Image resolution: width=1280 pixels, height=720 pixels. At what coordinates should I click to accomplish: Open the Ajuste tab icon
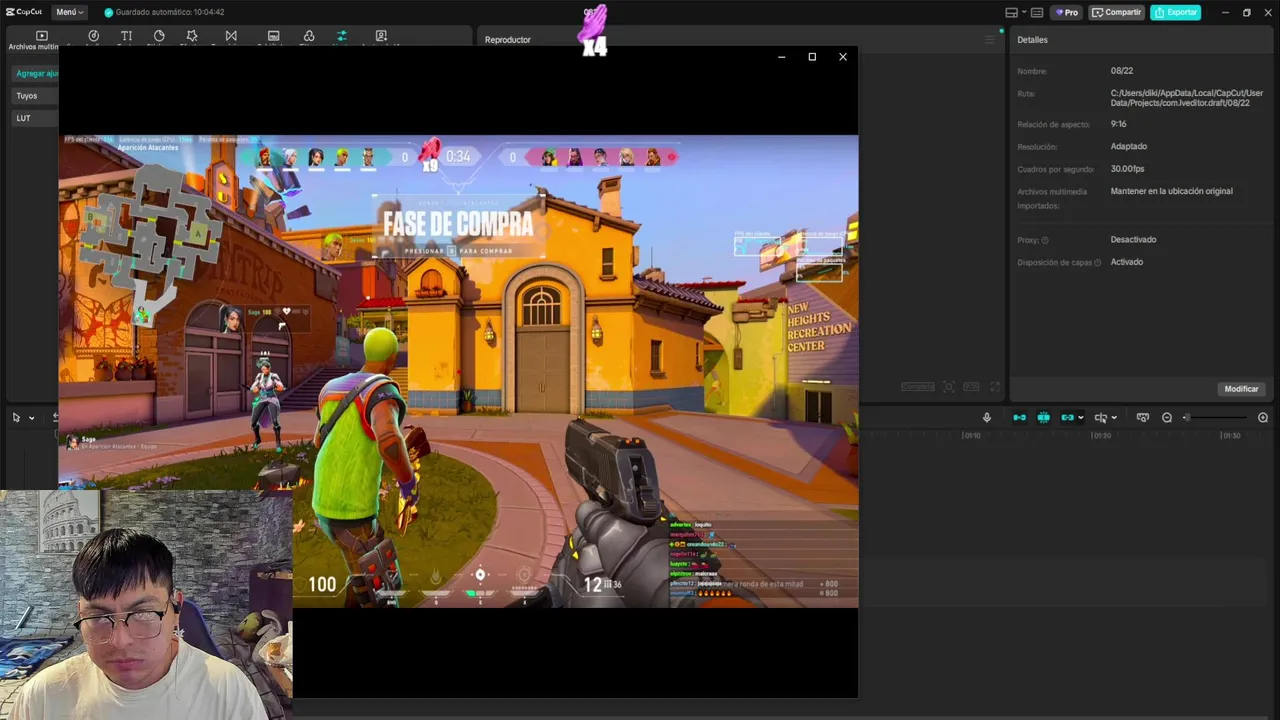(342, 36)
